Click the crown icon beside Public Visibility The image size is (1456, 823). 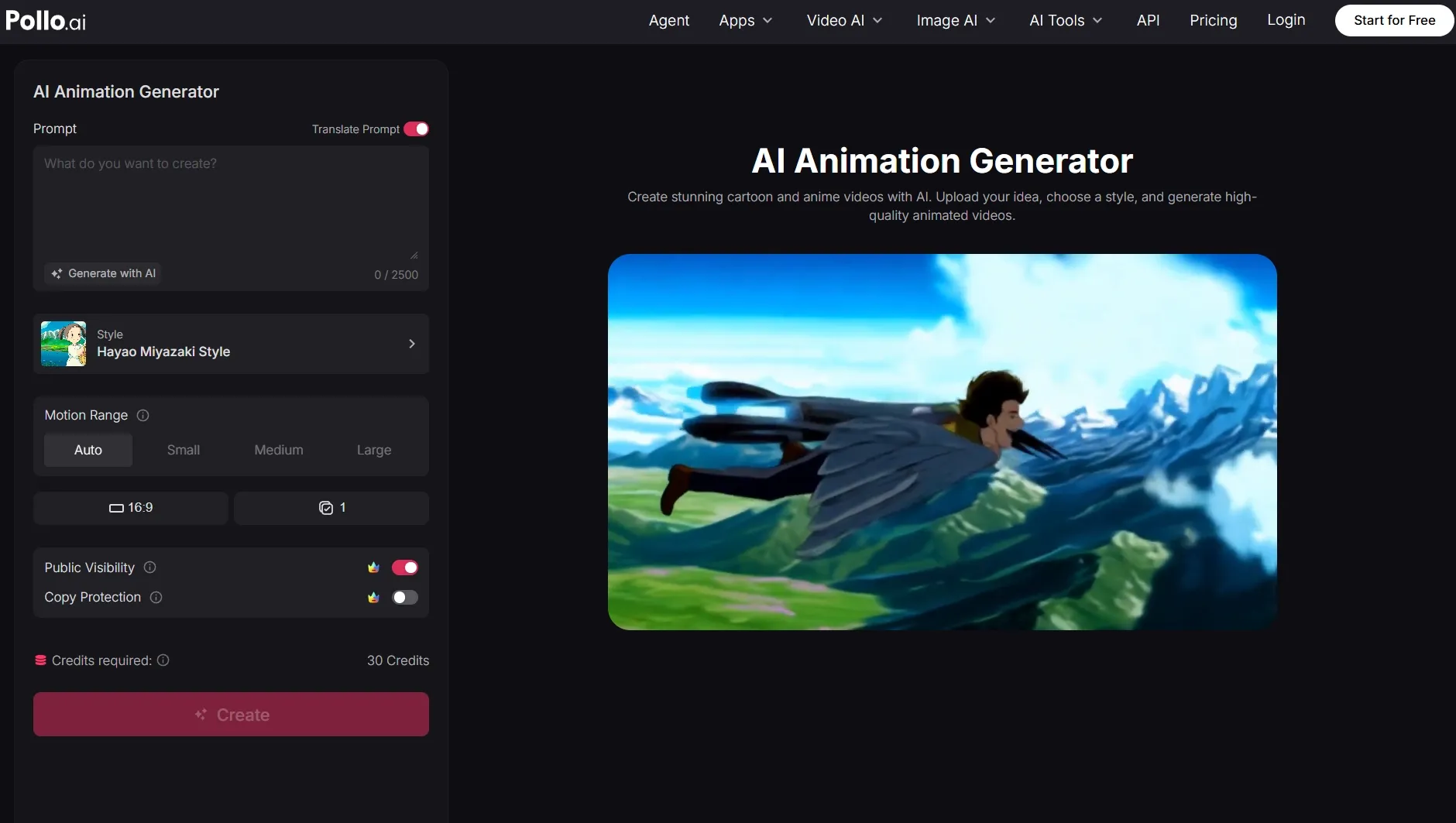click(373, 568)
